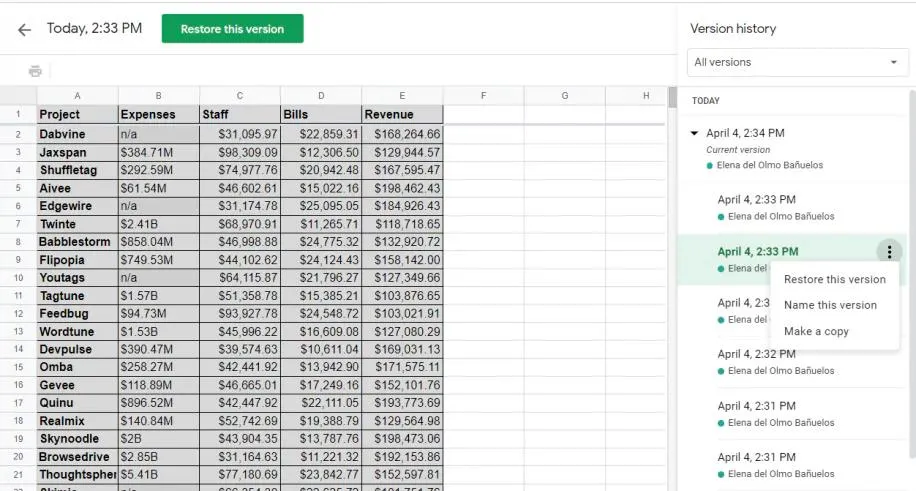Click the Gevee cell
916x491 pixels.
[77, 385]
